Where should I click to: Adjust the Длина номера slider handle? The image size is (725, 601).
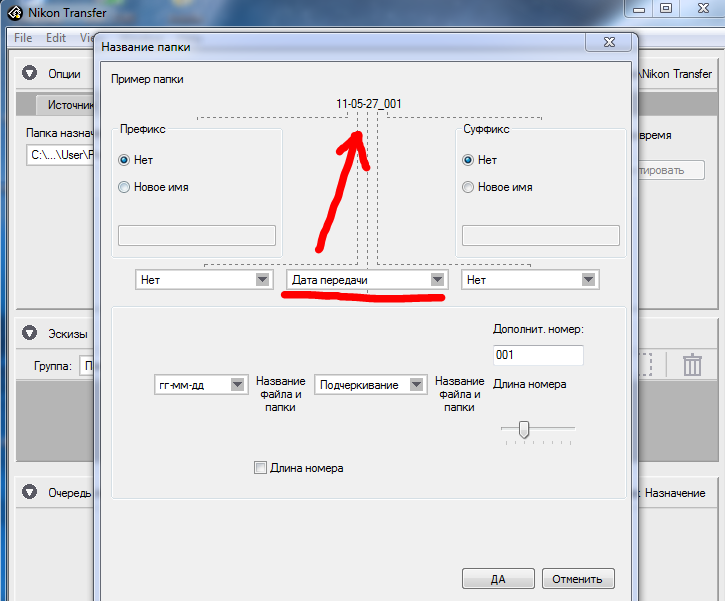523,429
